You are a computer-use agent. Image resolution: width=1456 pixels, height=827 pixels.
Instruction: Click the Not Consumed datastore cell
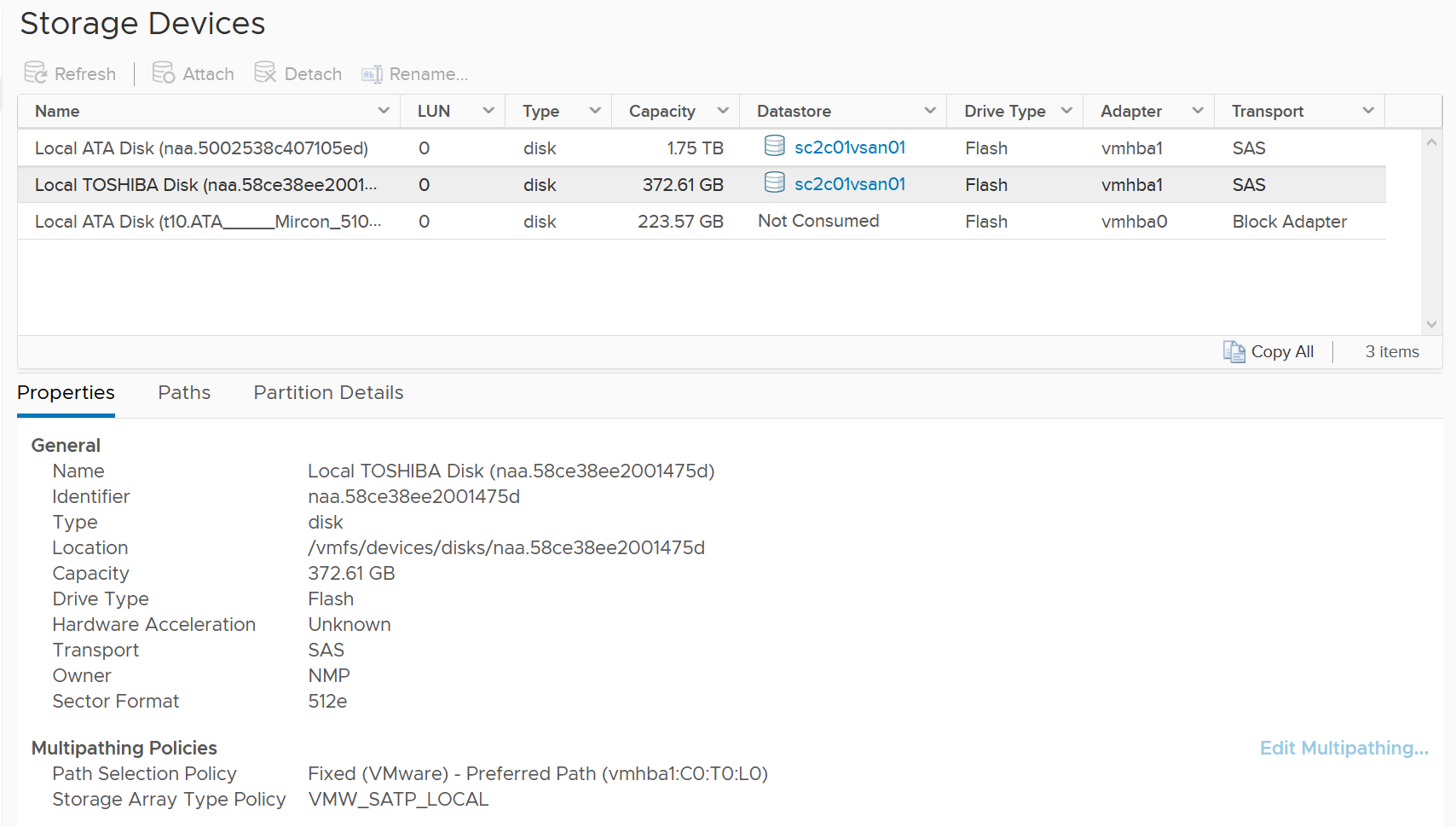pyautogui.click(x=818, y=221)
